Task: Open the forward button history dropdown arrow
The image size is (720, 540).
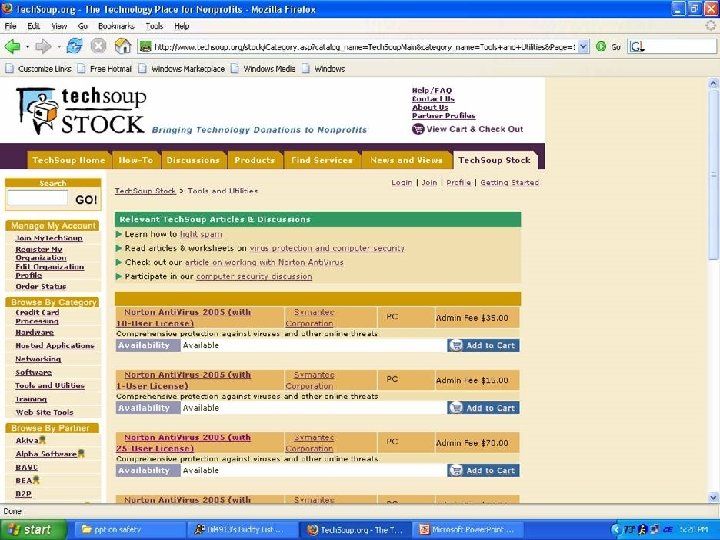Action: [58, 46]
